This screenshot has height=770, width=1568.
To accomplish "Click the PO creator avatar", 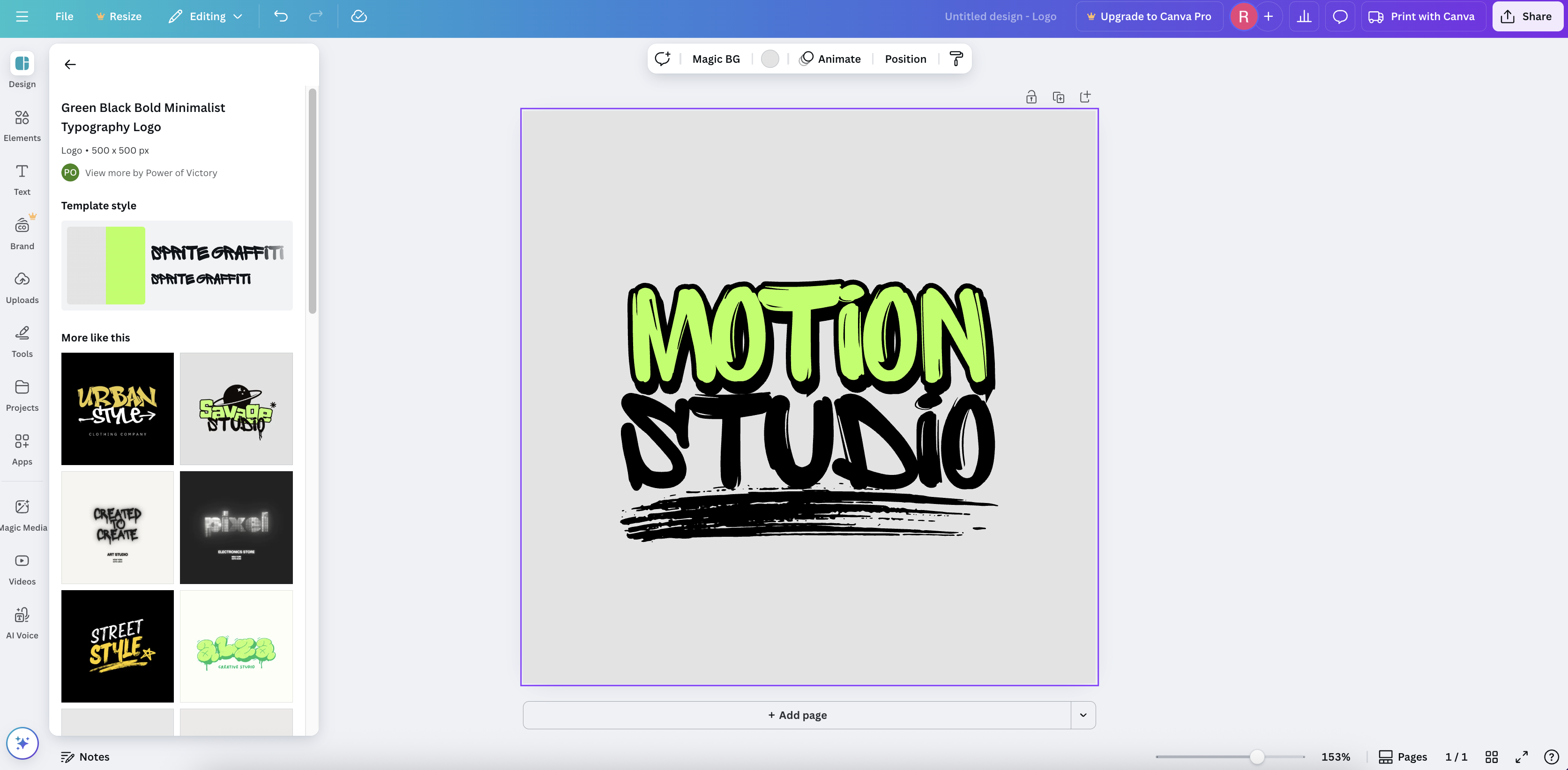I will coord(70,173).
